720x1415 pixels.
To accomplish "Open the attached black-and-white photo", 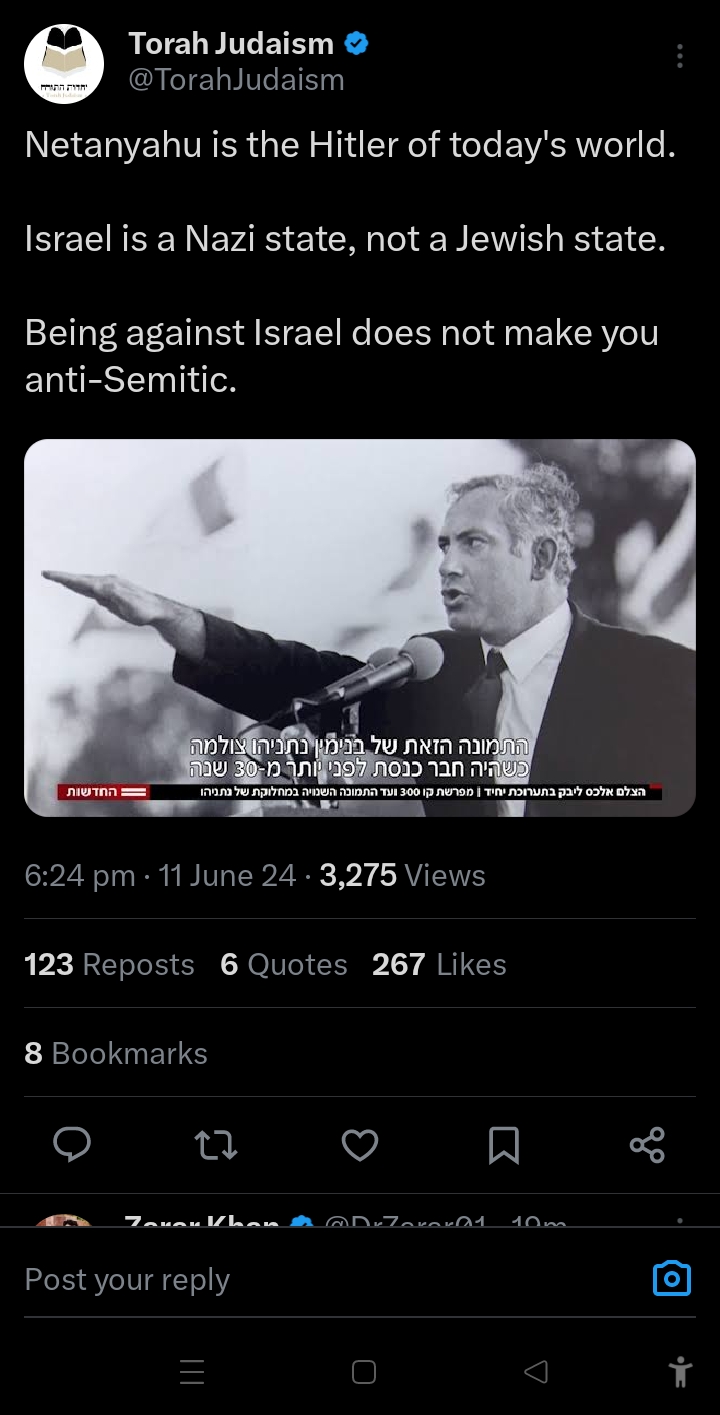I will pos(360,628).
